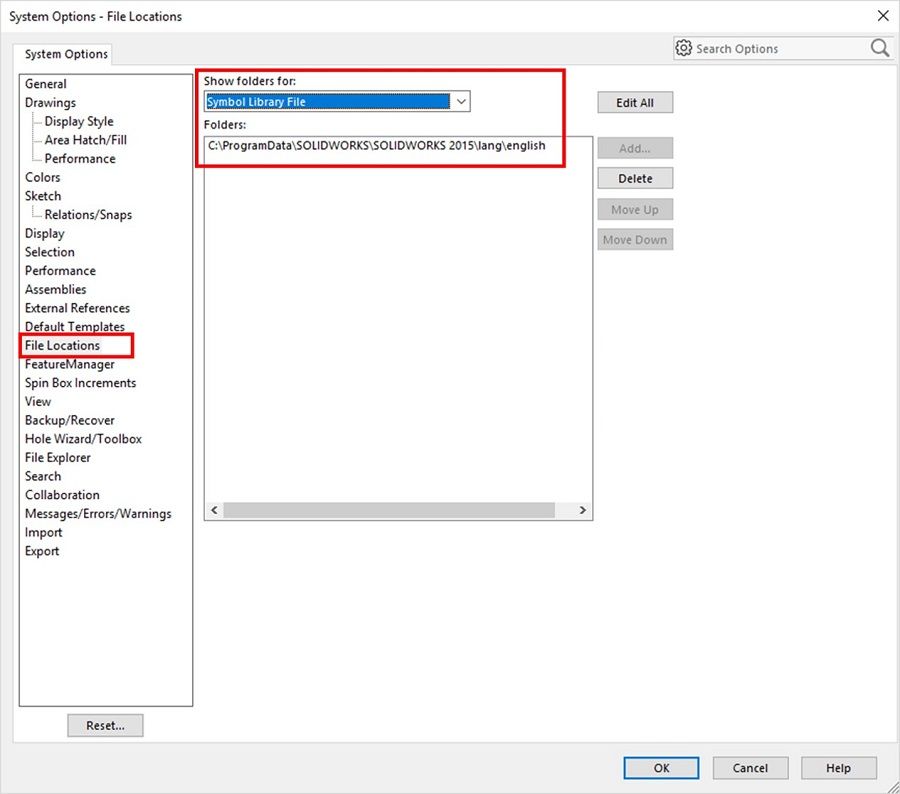Click the search magnifier icon
The image size is (900, 794).
point(879,48)
